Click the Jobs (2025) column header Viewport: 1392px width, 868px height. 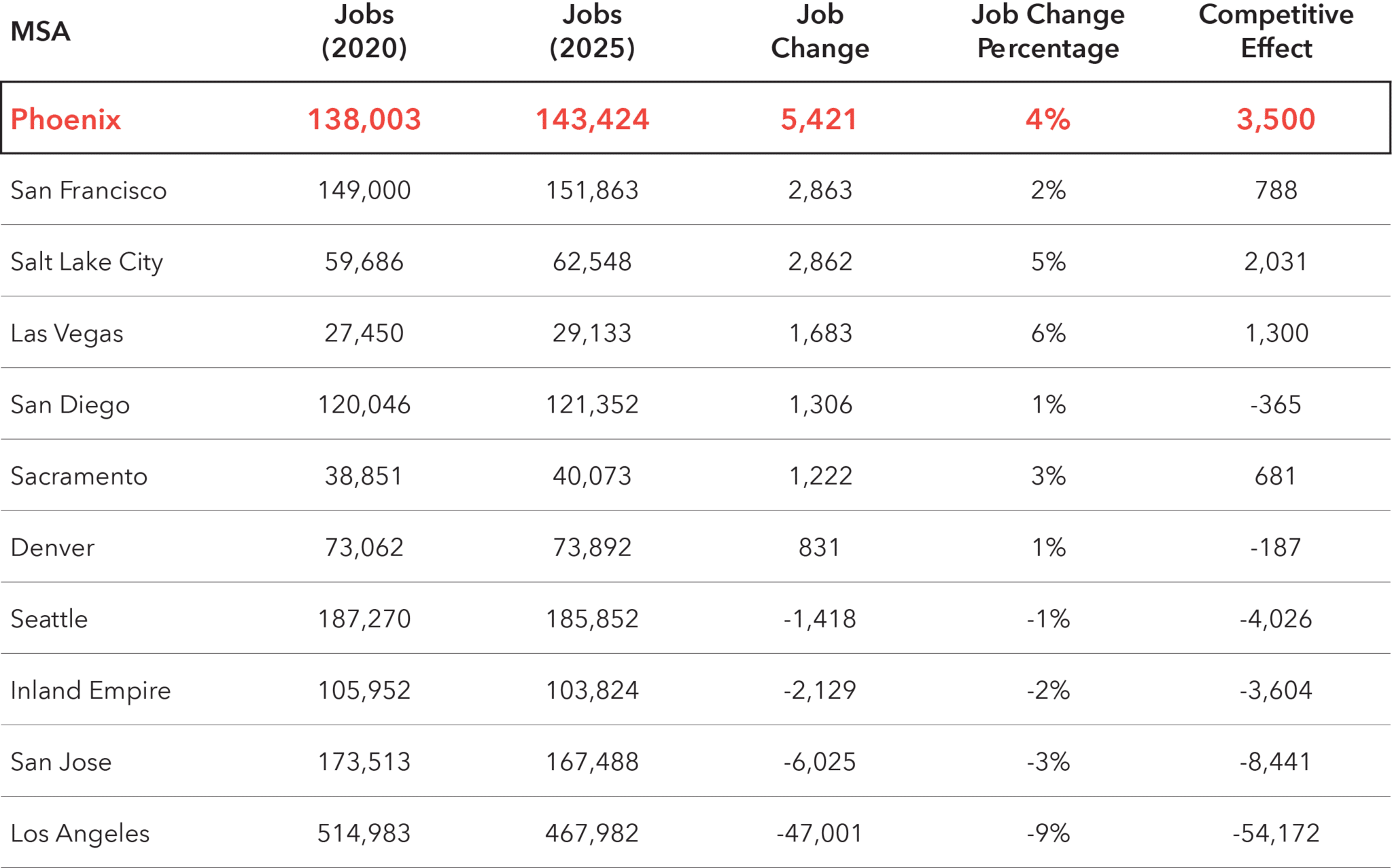pyautogui.click(x=592, y=31)
